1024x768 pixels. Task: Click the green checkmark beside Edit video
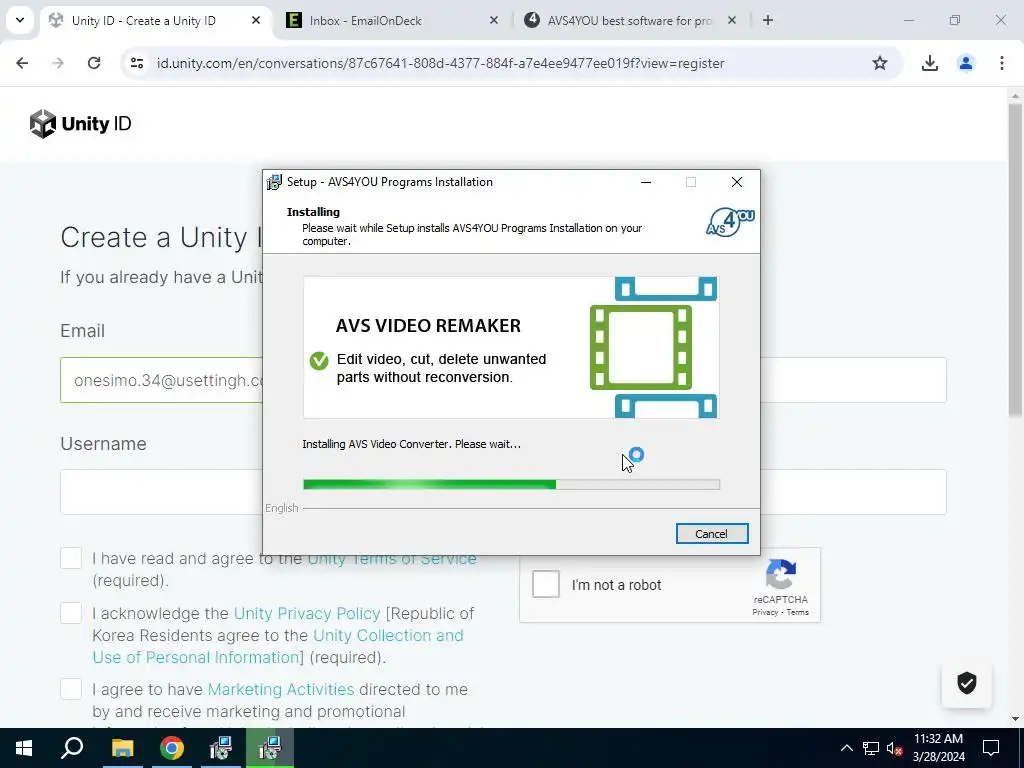coord(319,360)
